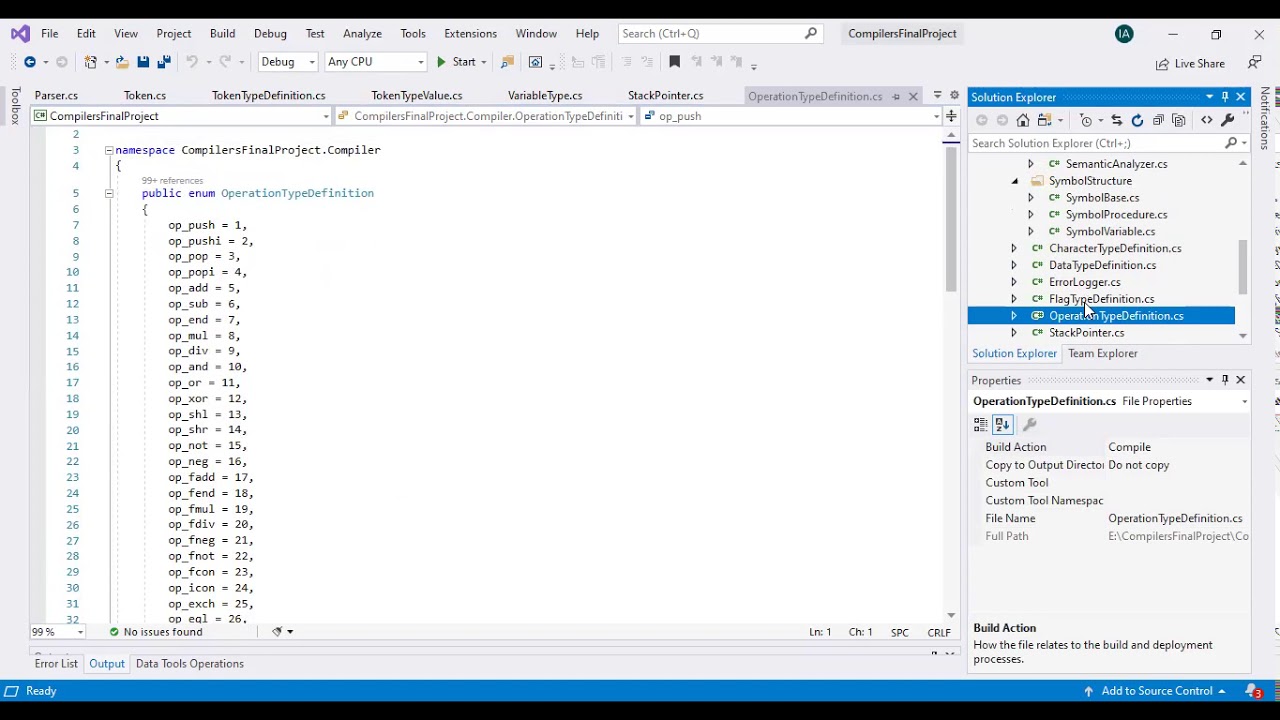Screen dimensions: 1280x720
Task: Click the Categorized view icon in Properties
Action: [x=981, y=425]
